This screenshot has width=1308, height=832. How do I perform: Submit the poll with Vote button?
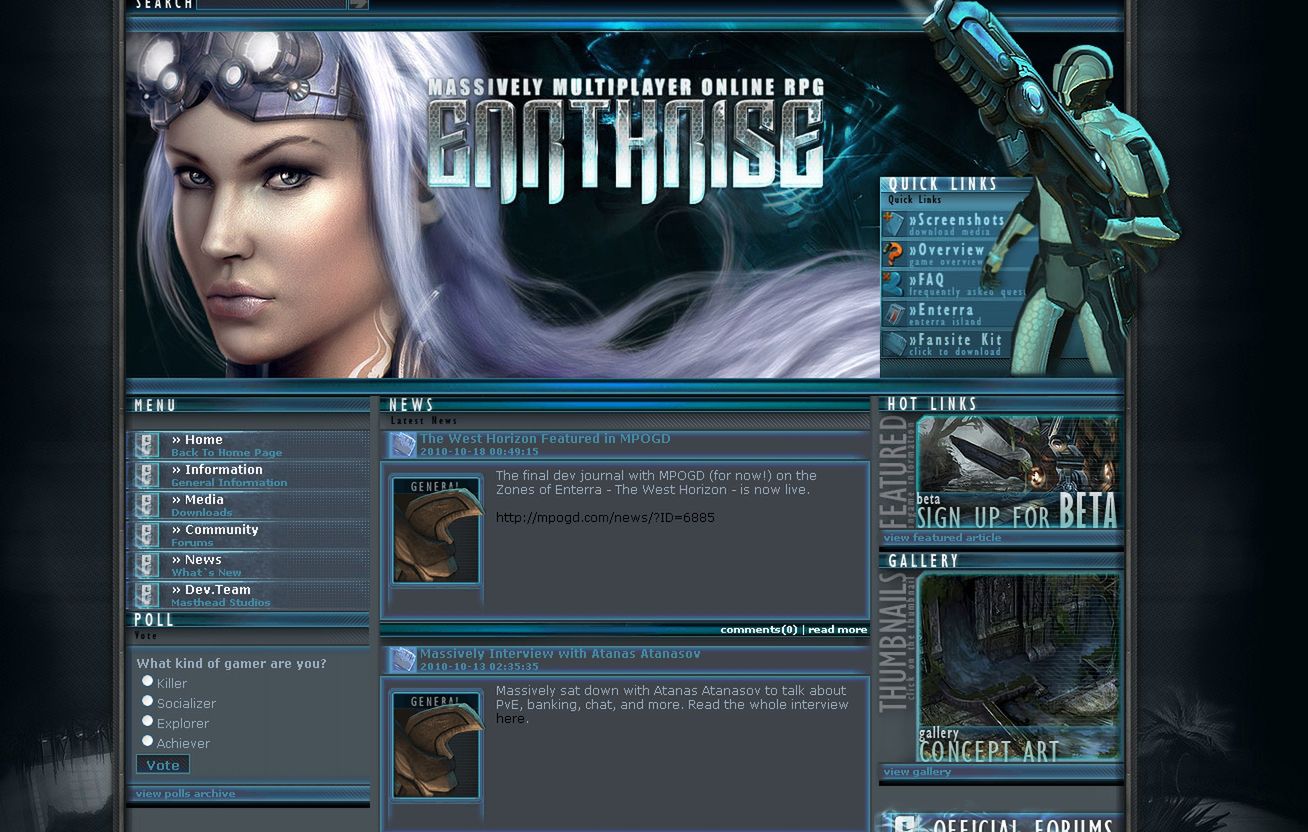click(163, 765)
